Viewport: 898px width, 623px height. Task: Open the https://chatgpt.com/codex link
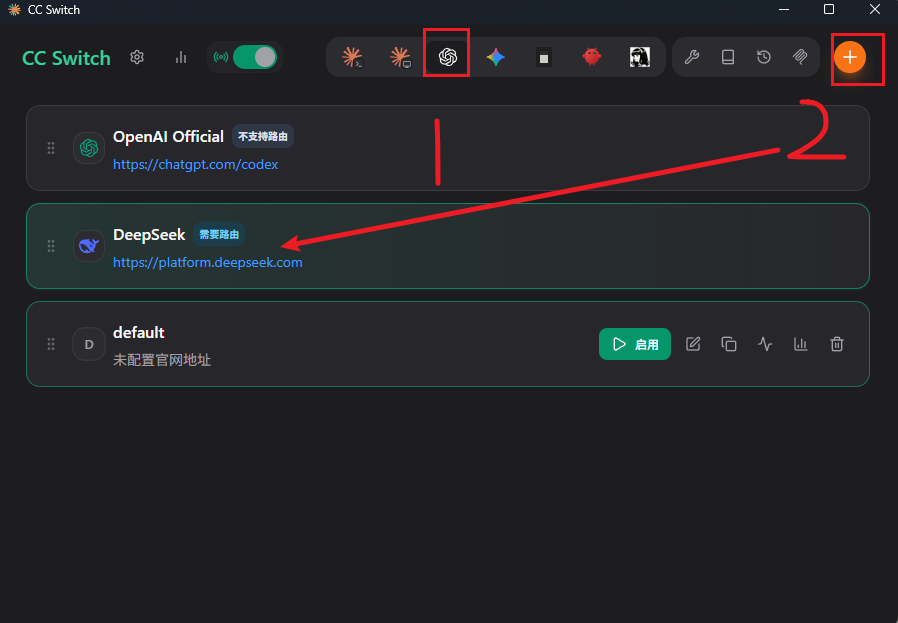point(195,164)
